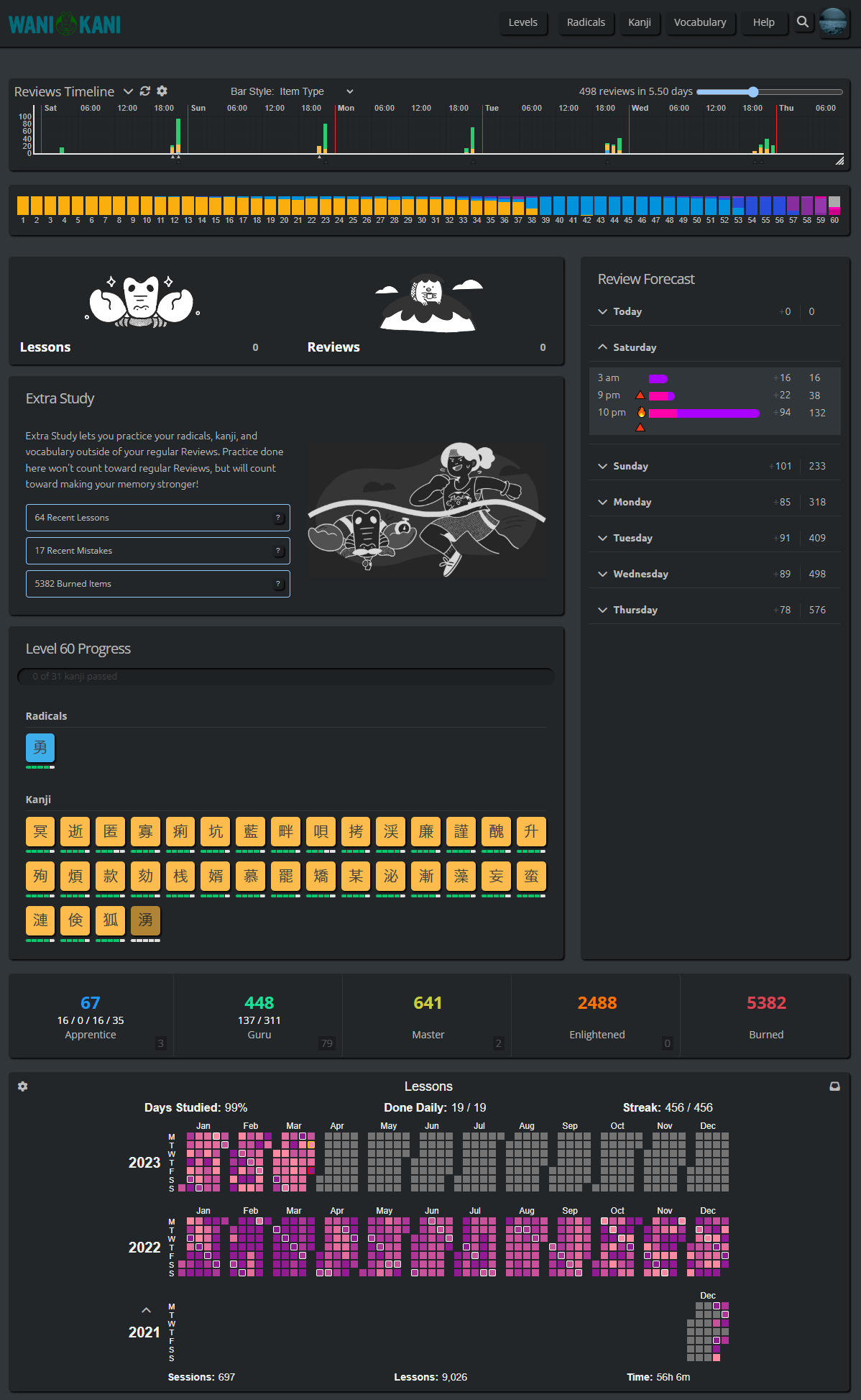Click the 'Streak: 456 / 456' statistic
861x1400 pixels.
tap(668, 1107)
